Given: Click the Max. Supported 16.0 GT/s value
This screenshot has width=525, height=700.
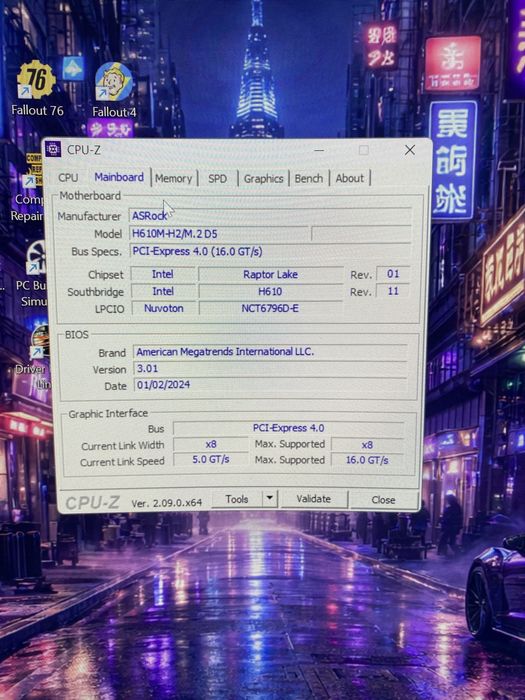Looking at the screenshot, I should pos(367,460).
